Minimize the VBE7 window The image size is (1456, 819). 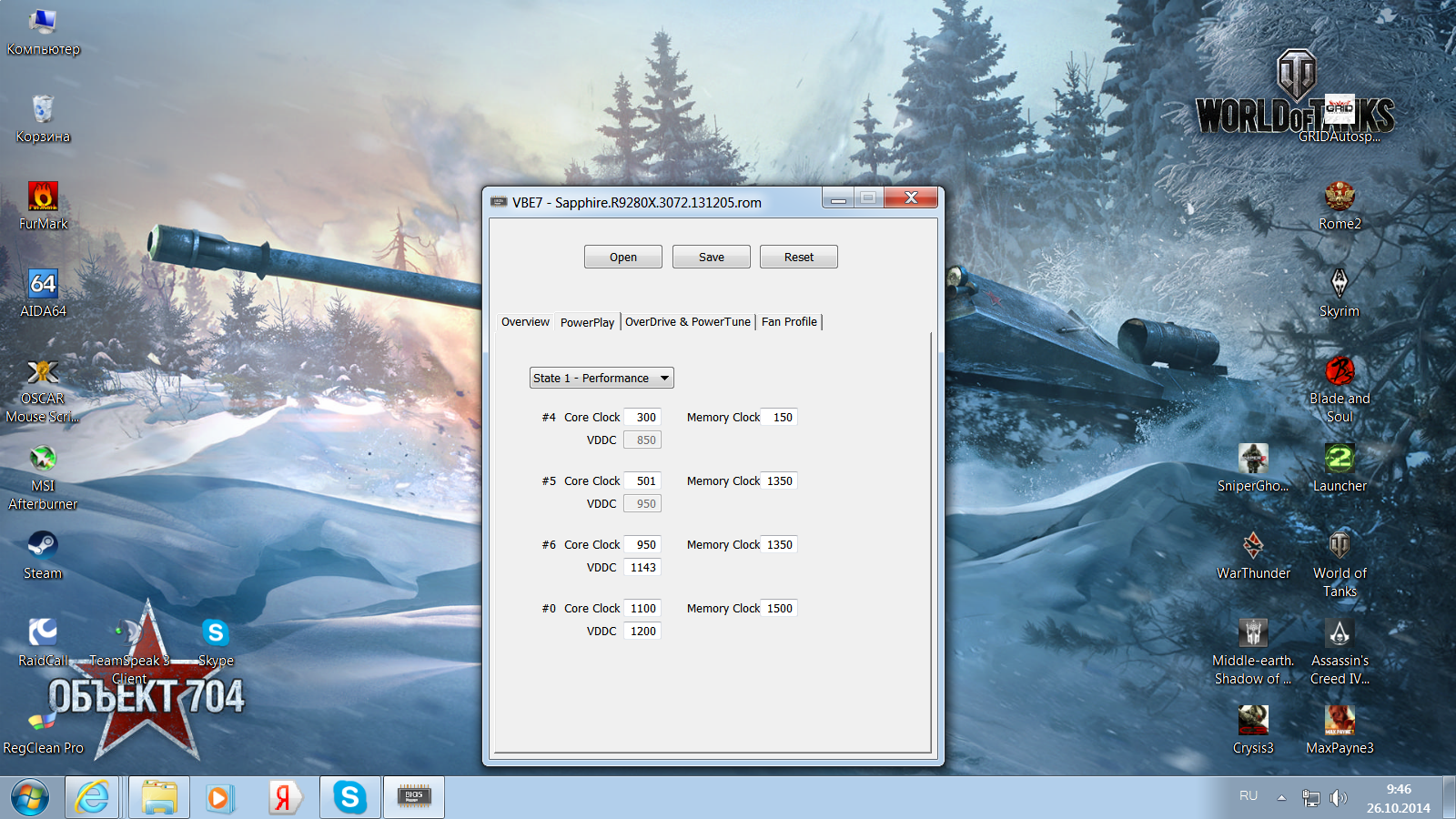pos(838,197)
